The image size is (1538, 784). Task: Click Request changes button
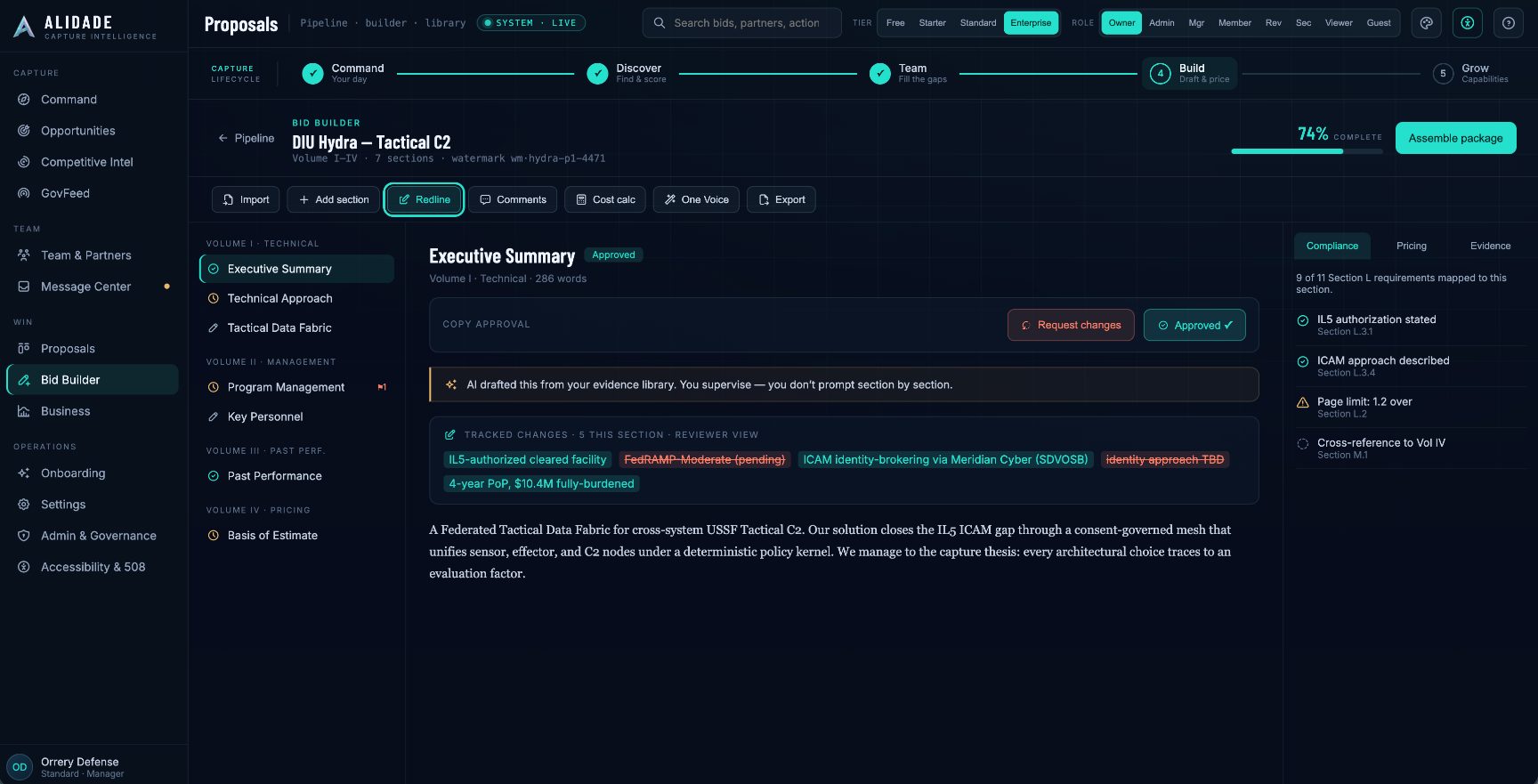tap(1071, 325)
